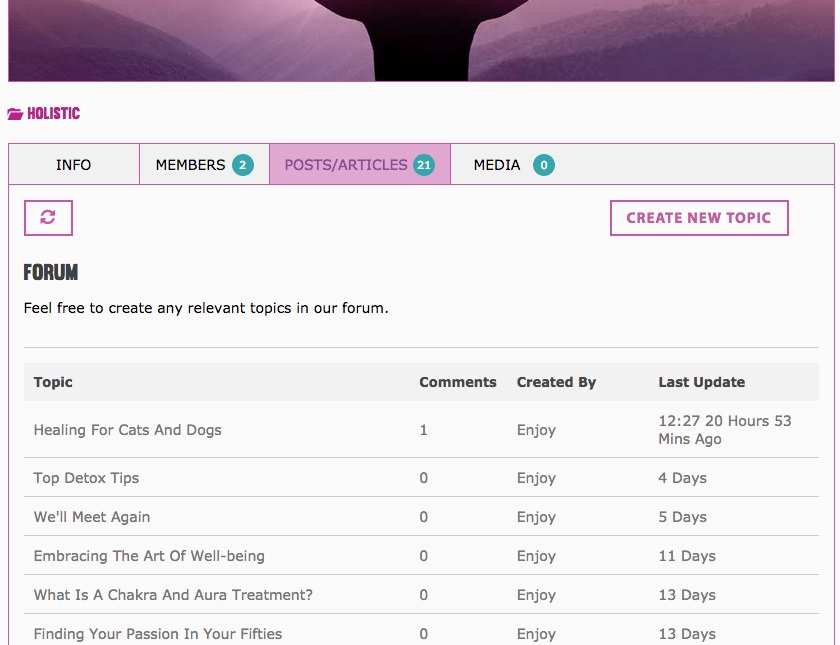840x645 pixels.
Task: Switch to the Members tab
Action: click(204, 164)
